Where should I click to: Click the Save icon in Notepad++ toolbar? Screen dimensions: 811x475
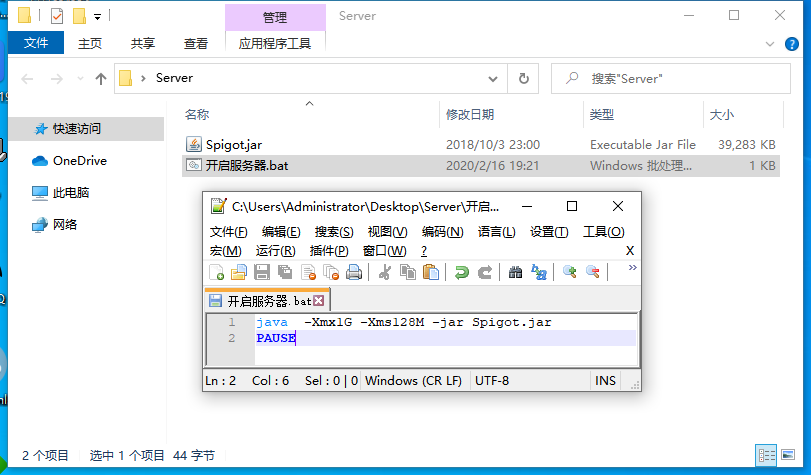pyautogui.click(x=262, y=272)
